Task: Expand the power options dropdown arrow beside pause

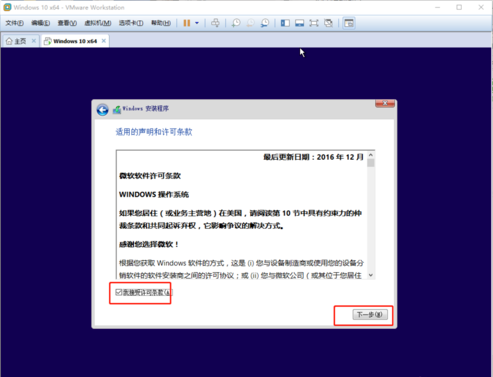Action: pyautogui.click(x=197, y=23)
